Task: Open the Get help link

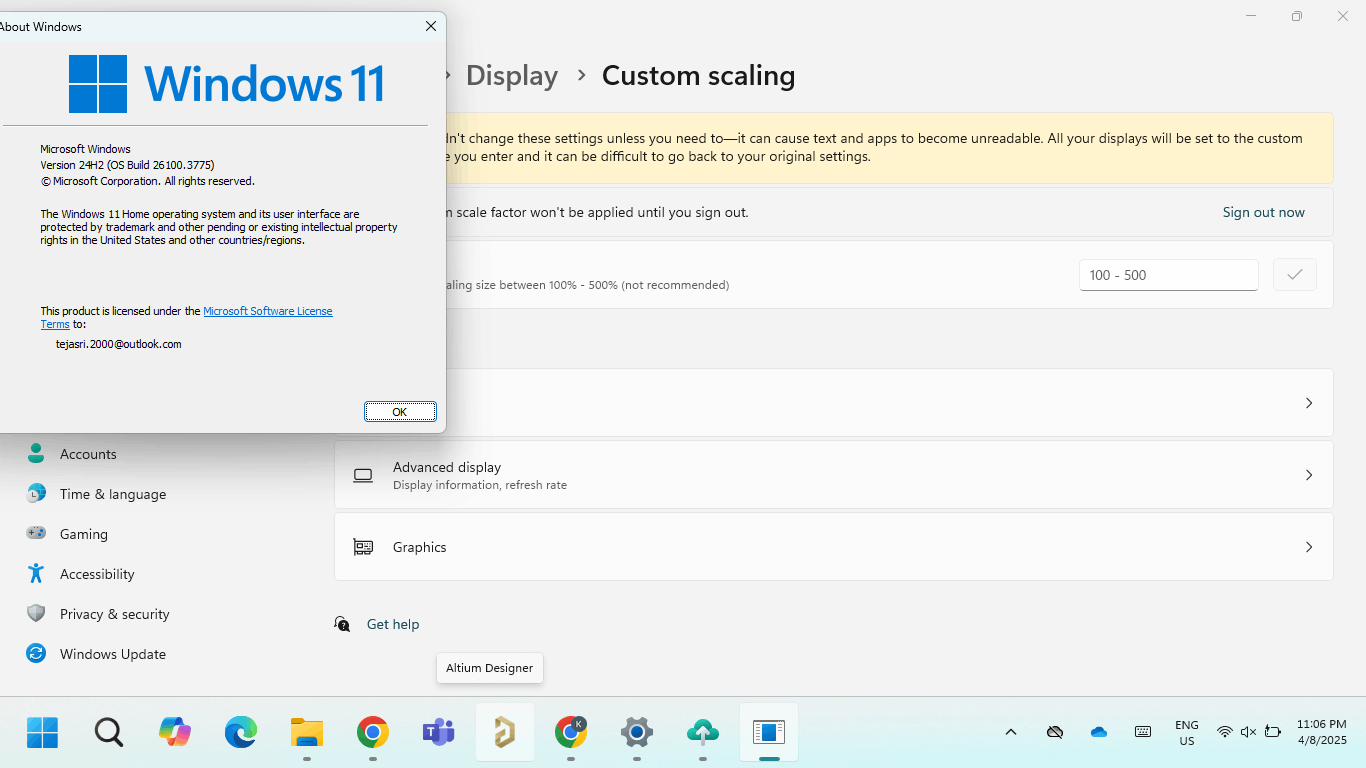Action: point(393,624)
